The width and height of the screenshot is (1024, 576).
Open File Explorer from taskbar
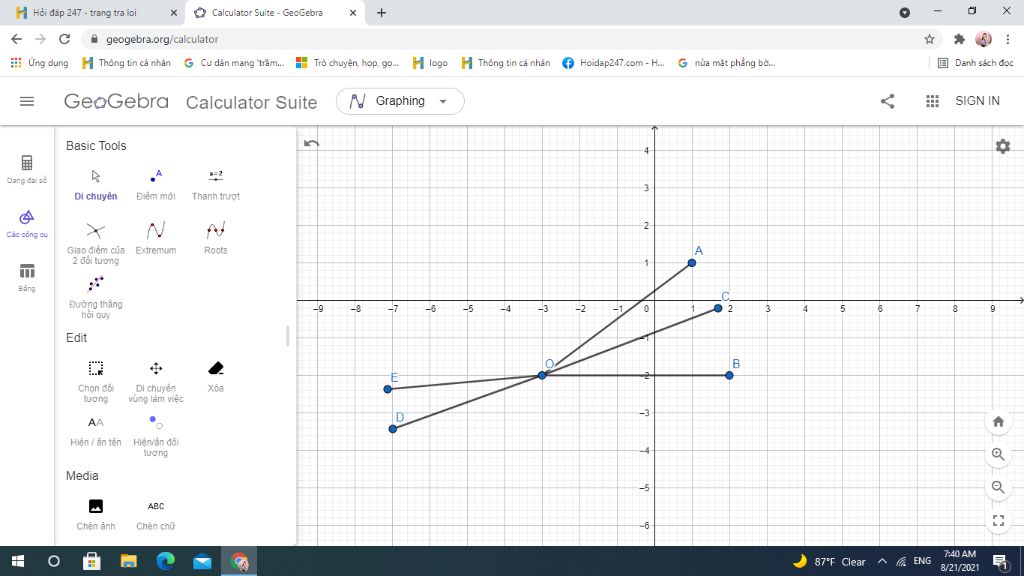point(129,561)
